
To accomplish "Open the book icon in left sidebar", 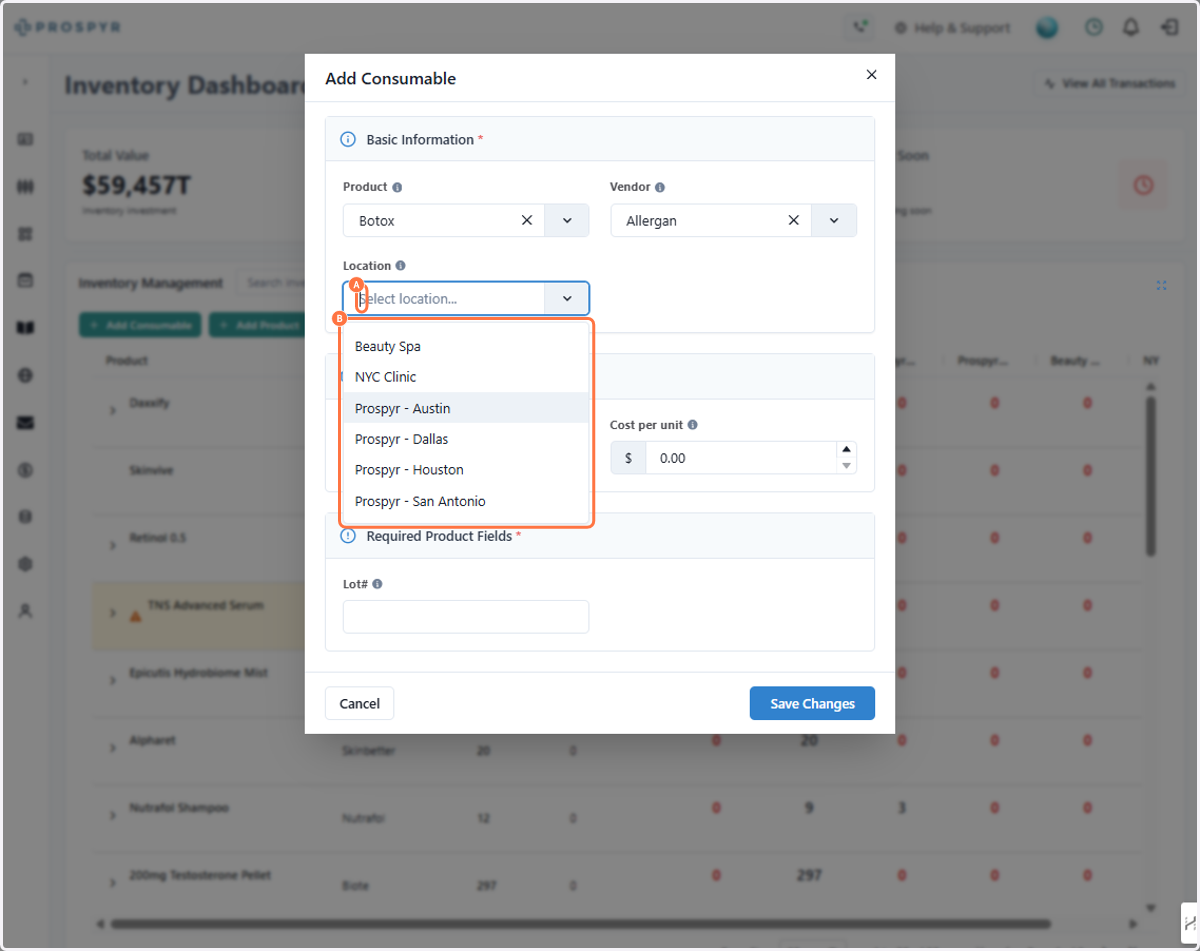I will click(26, 327).
